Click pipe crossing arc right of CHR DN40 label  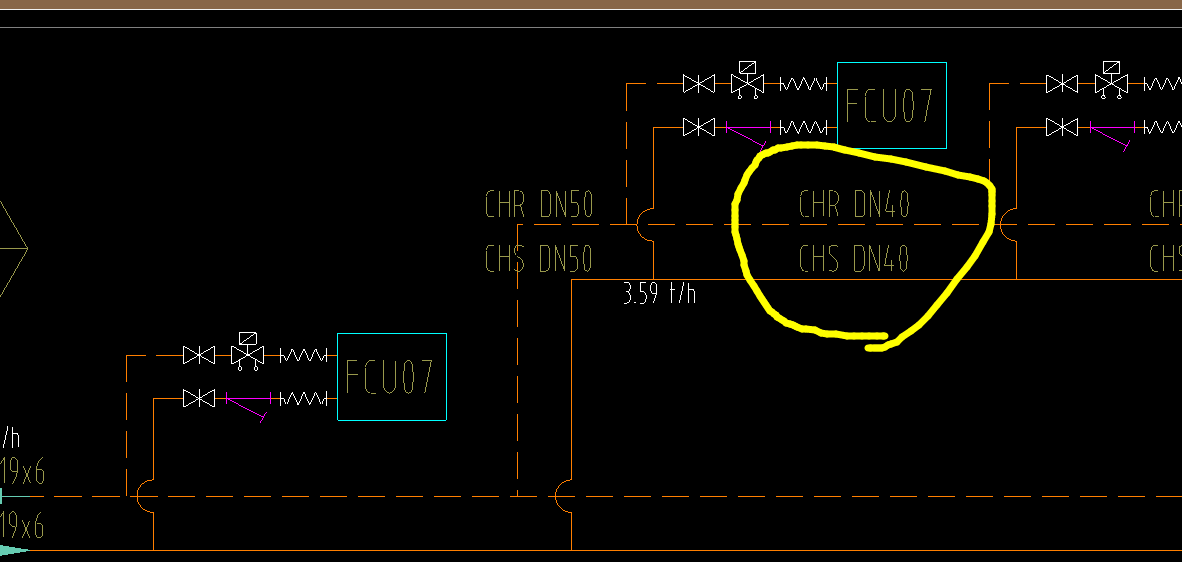(x=1008, y=224)
